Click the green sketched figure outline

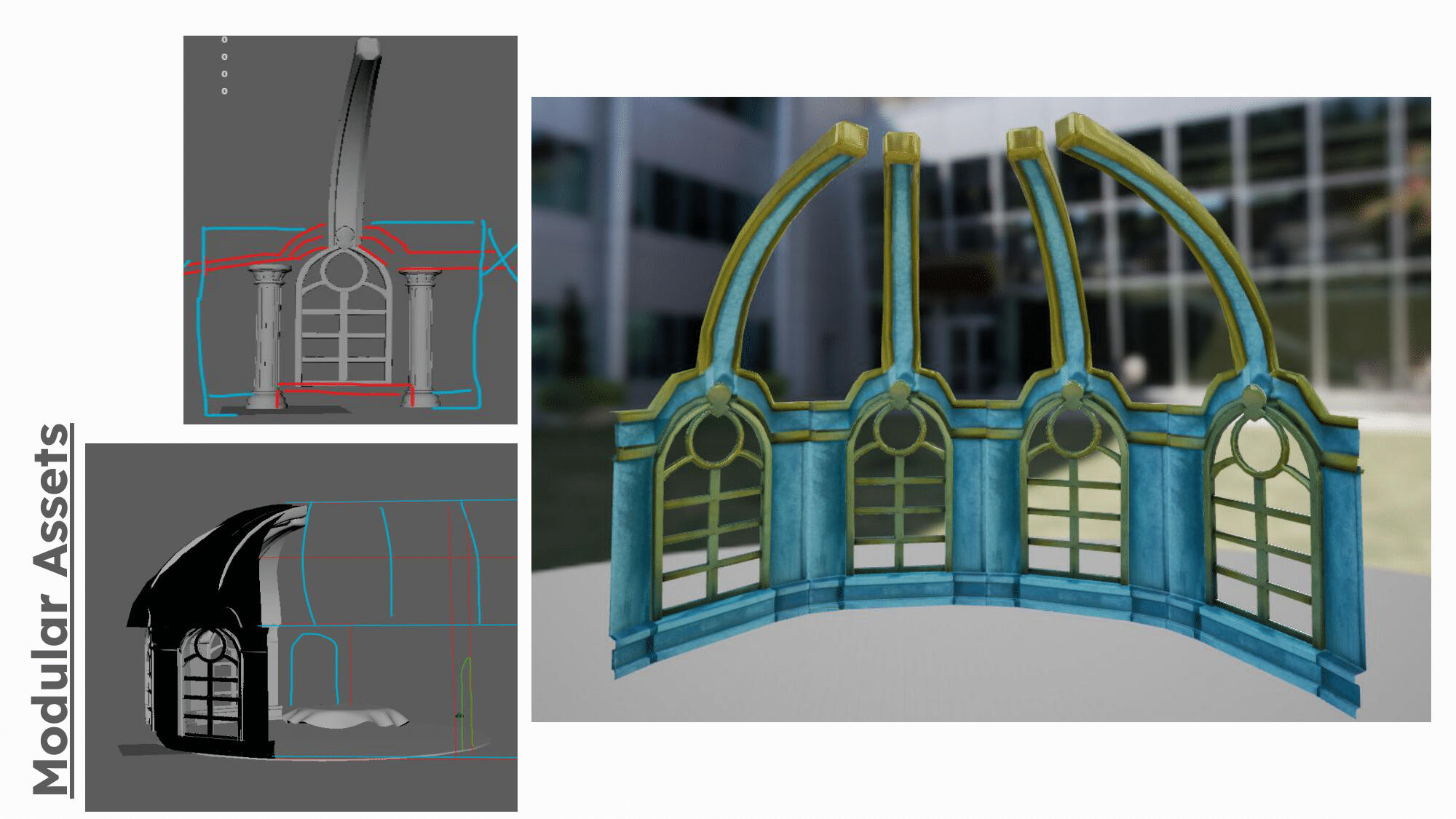467,703
